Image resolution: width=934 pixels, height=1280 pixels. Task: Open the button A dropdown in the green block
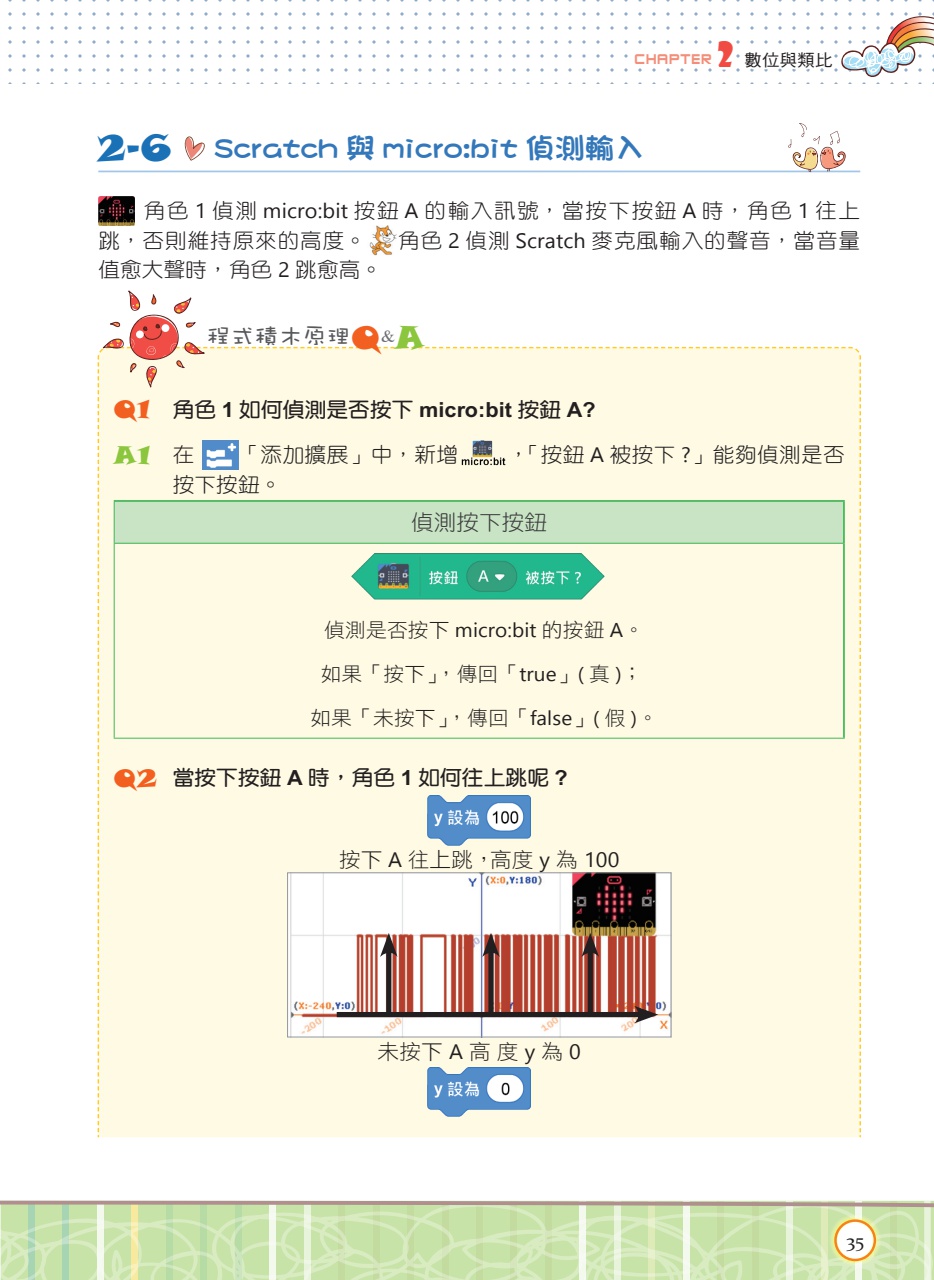[491, 577]
